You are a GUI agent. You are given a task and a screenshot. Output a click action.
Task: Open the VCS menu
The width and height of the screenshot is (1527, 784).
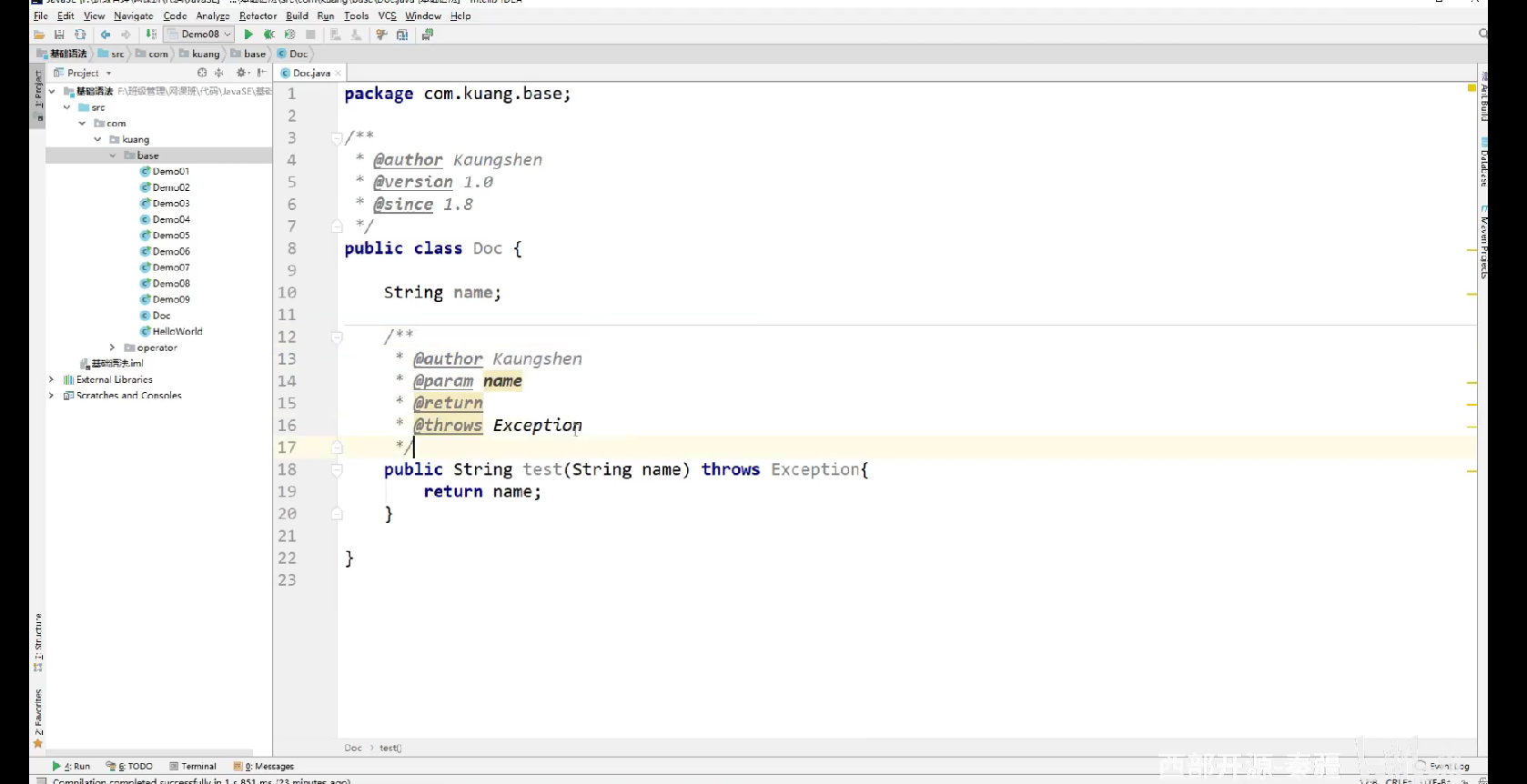[x=388, y=15]
